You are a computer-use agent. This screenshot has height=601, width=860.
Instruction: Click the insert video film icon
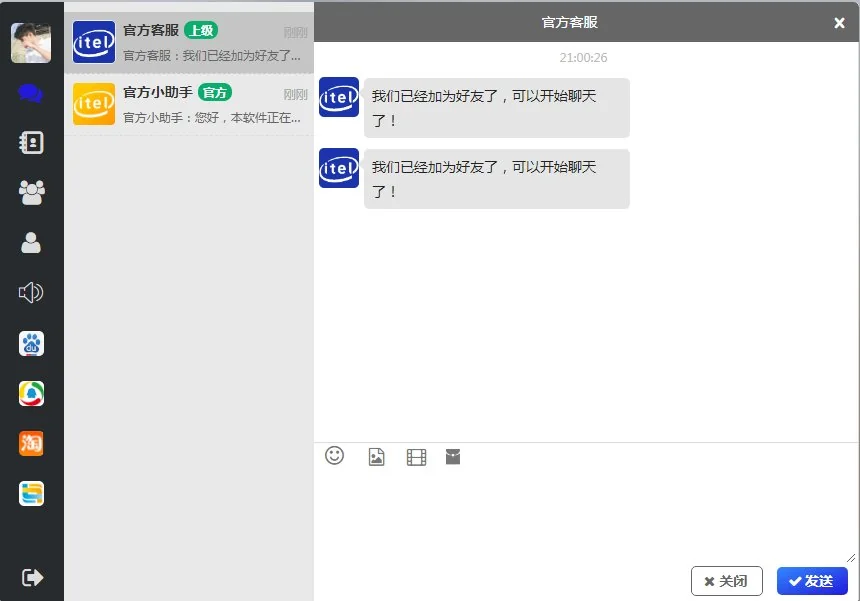click(x=416, y=457)
